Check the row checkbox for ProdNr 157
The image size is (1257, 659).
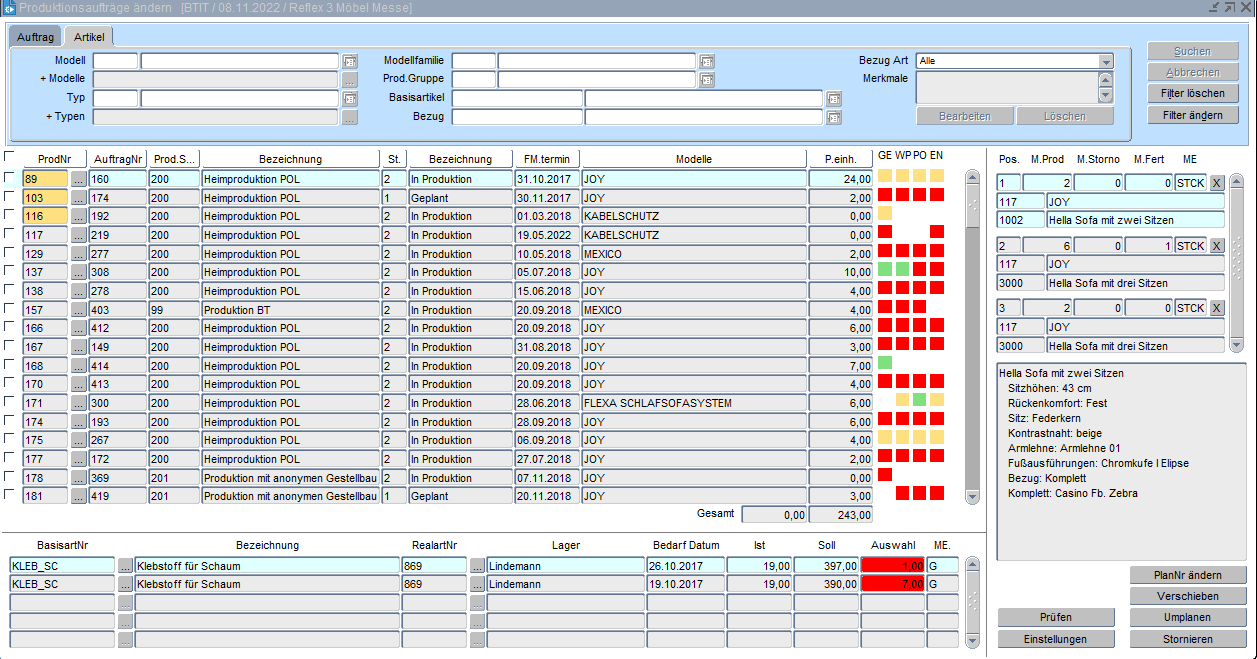pos(10,309)
